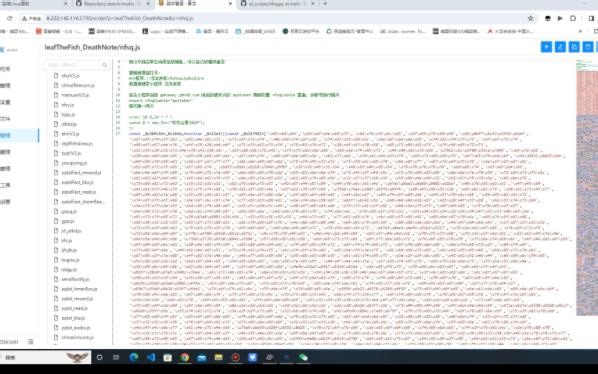Click the code minimap on the right edge
598x374 pixels.
587,188
